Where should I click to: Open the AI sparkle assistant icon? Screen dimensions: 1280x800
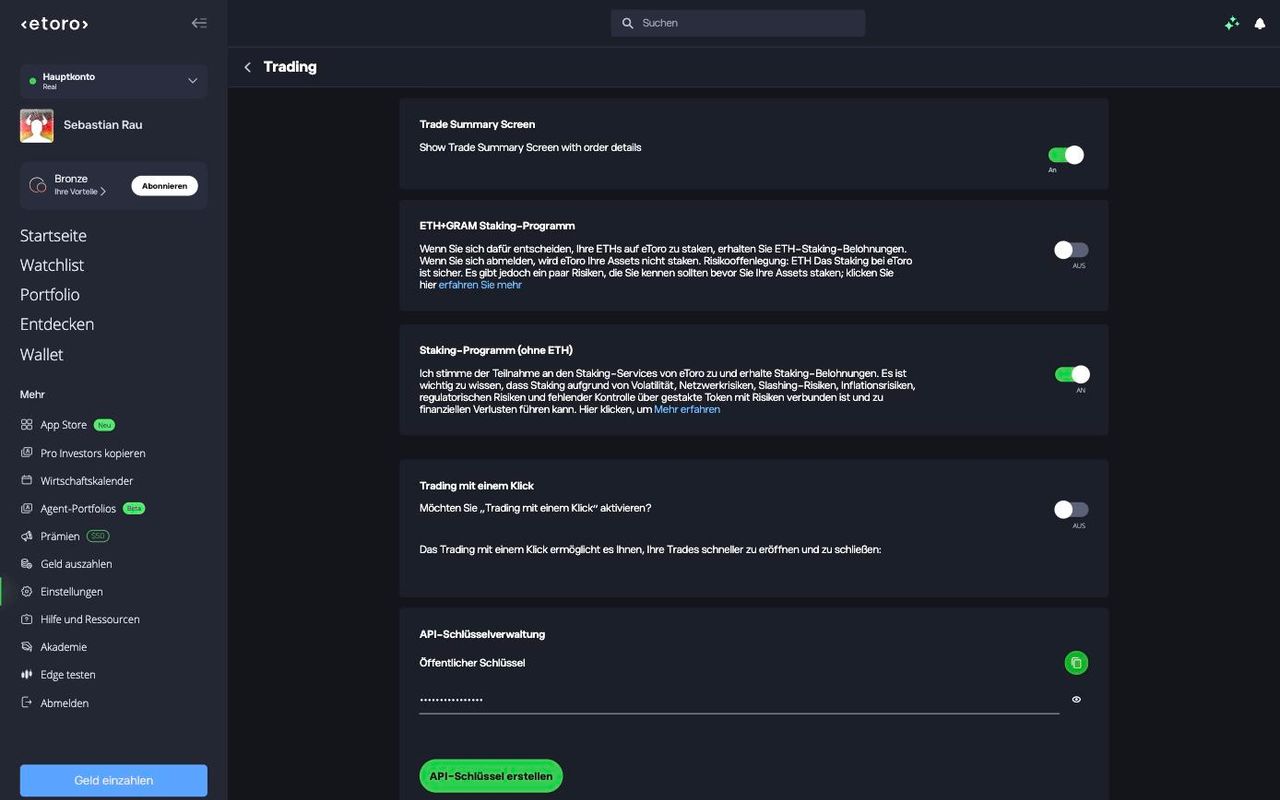click(1232, 23)
